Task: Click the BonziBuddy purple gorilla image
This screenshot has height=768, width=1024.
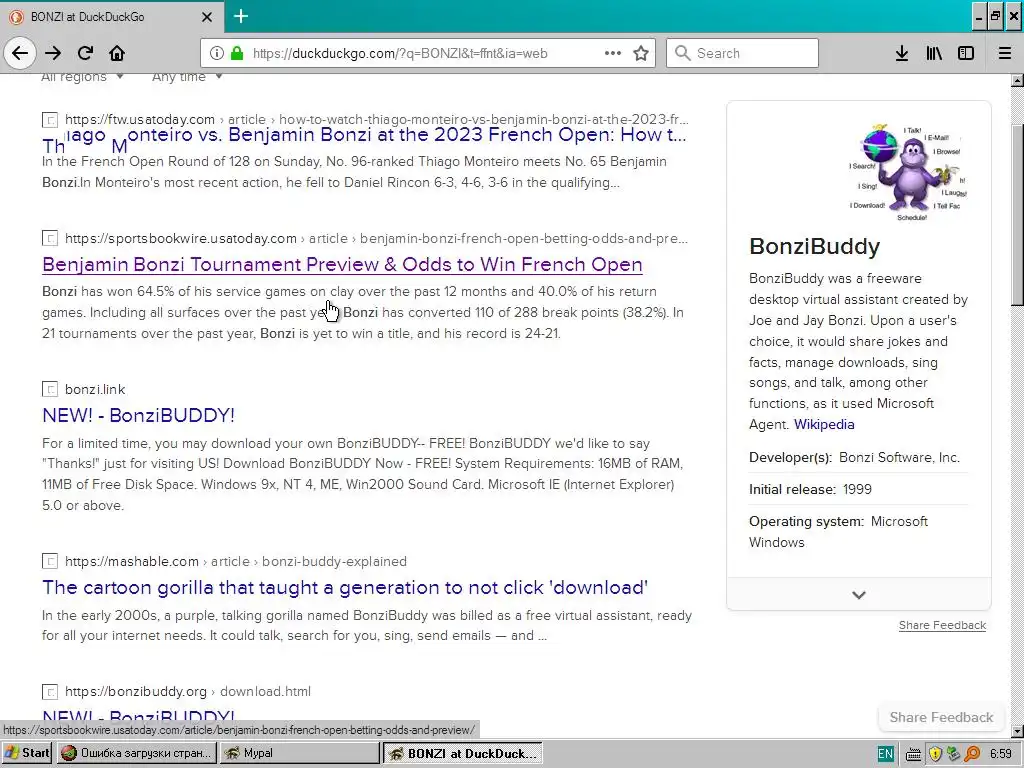Action: tap(908, 172)
